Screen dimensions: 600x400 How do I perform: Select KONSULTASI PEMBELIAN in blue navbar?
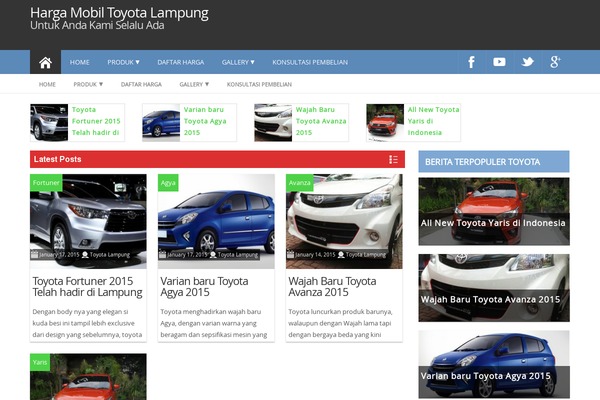pyautogui.click(x=310, y=62)
